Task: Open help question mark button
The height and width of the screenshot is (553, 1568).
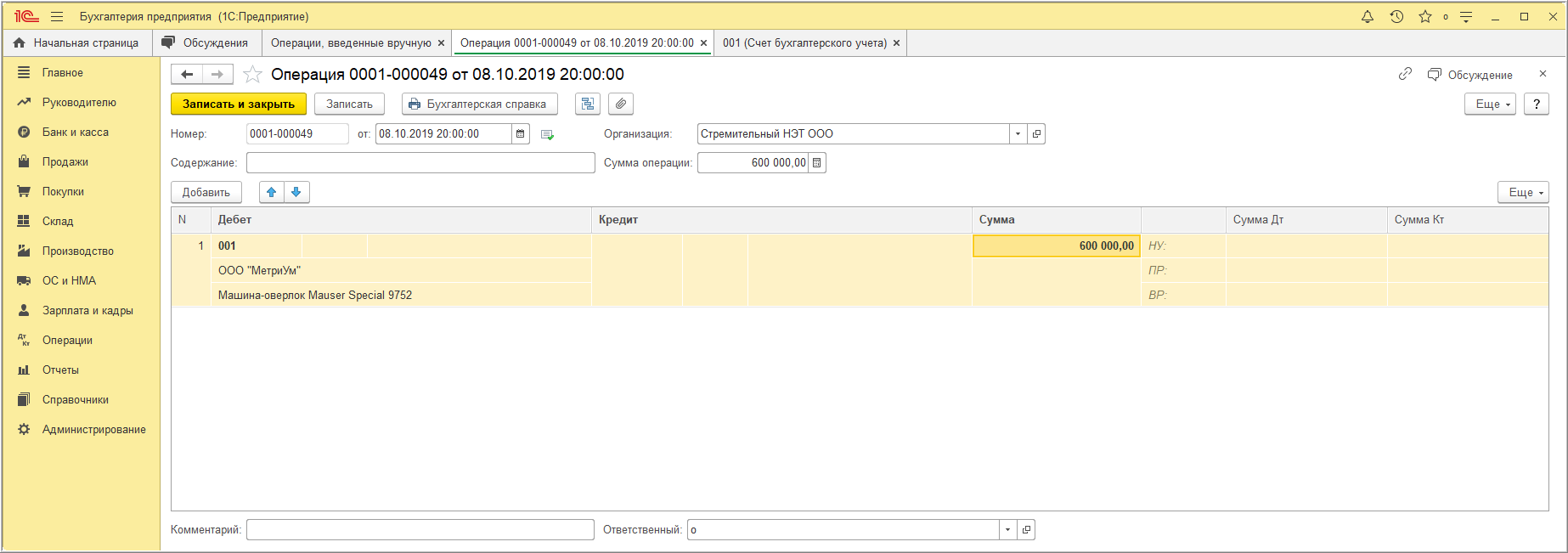Action: tap(1536, 104)
